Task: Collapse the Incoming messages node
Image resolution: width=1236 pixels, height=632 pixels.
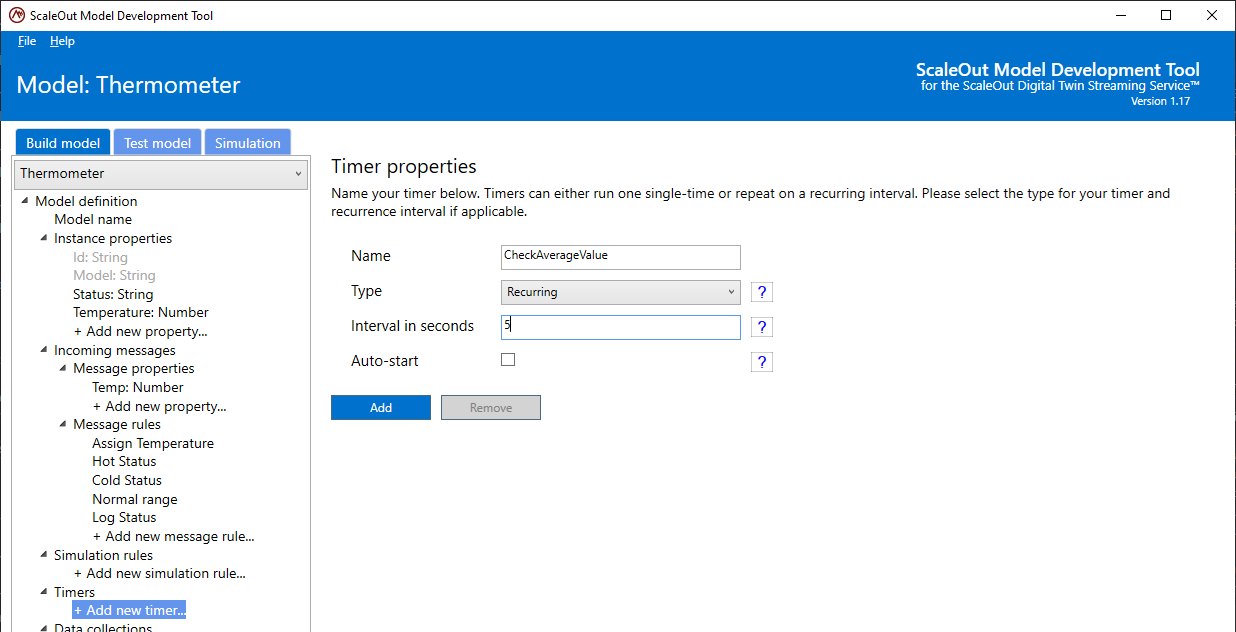Action: click(44, 350)
